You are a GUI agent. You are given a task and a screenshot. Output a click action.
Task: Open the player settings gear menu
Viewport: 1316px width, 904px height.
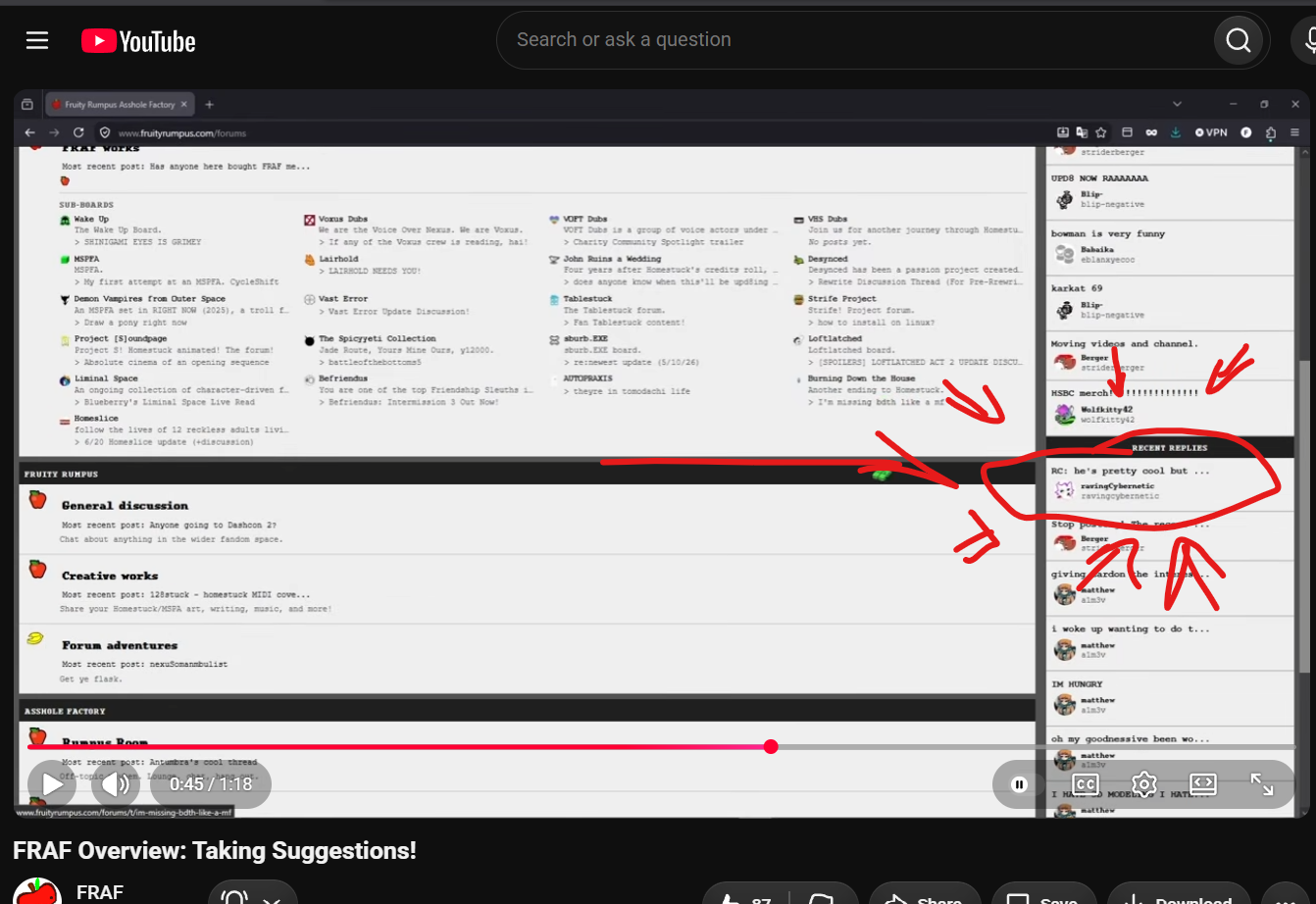click(x=1144, y=784)
